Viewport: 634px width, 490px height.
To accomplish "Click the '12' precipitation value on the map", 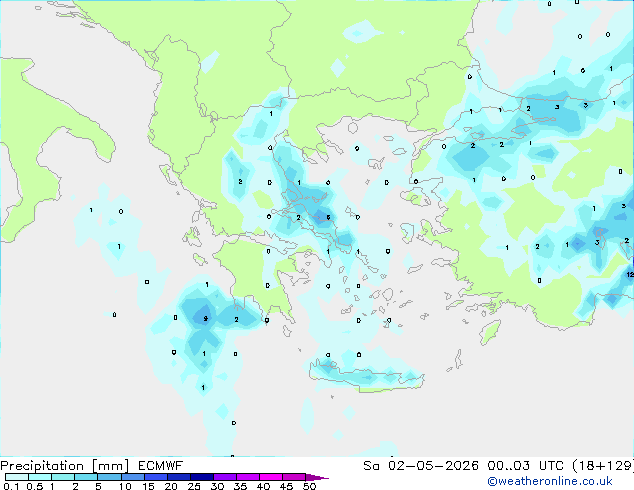I will click(630, 275).
